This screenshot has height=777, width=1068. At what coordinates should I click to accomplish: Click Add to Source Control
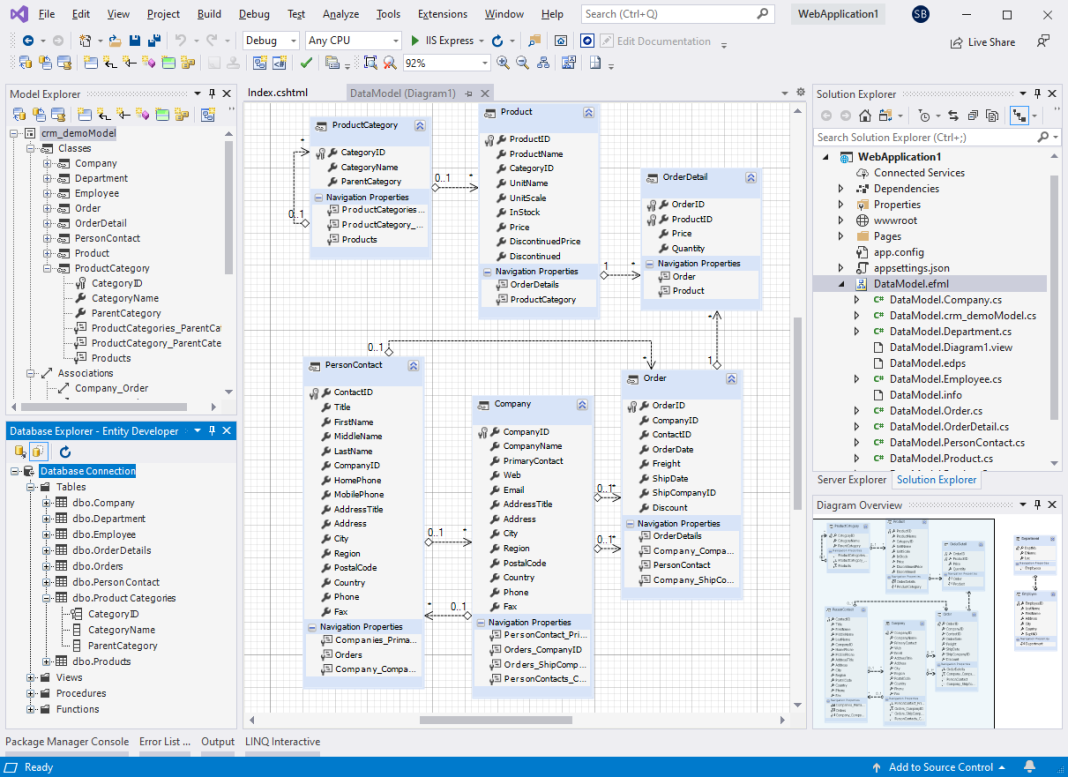[938, 767]
